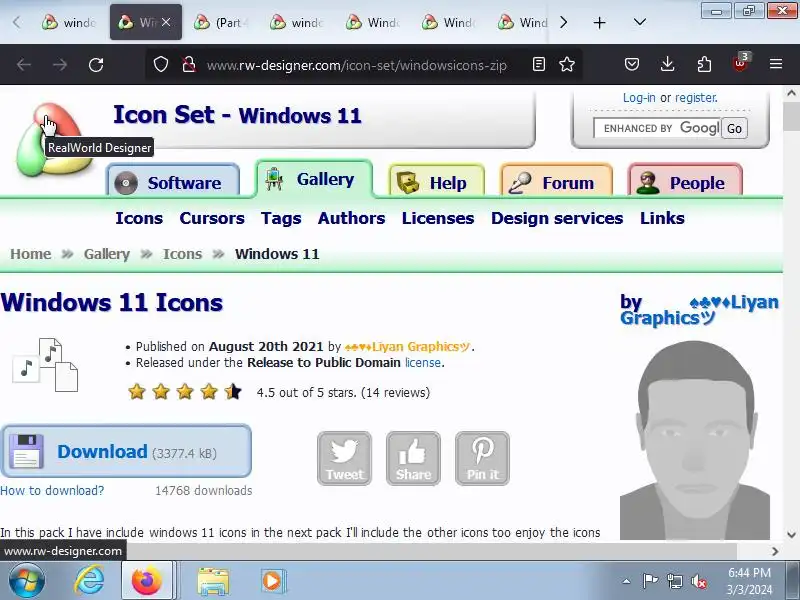Click the Pinterest Pin it button
The width and height of the screenshot is (800, 600).
point(482,458)
